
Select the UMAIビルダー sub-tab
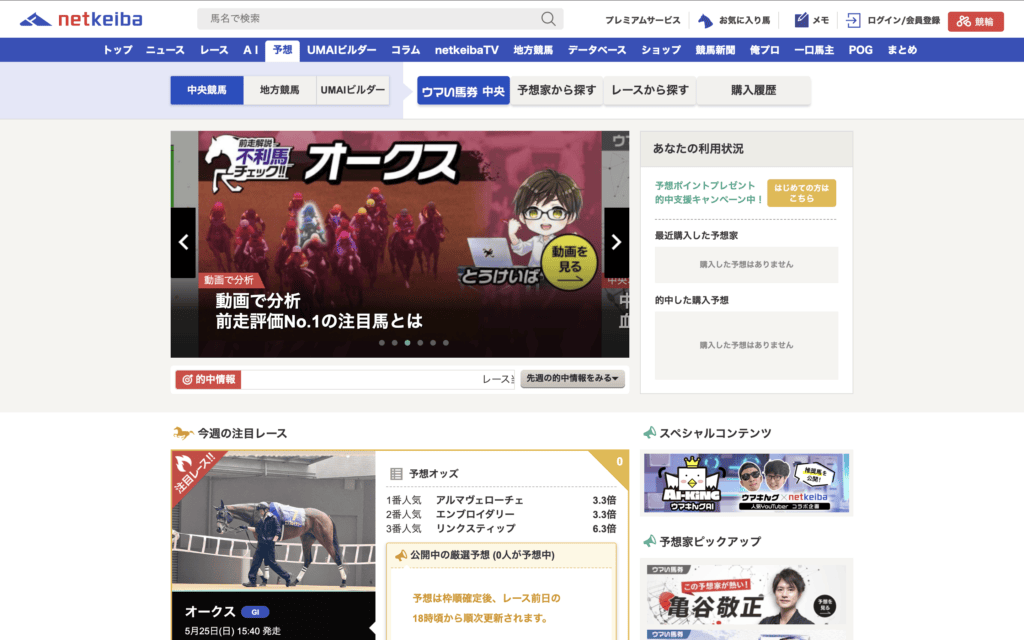pyautogui.click(x=353, y=90)
